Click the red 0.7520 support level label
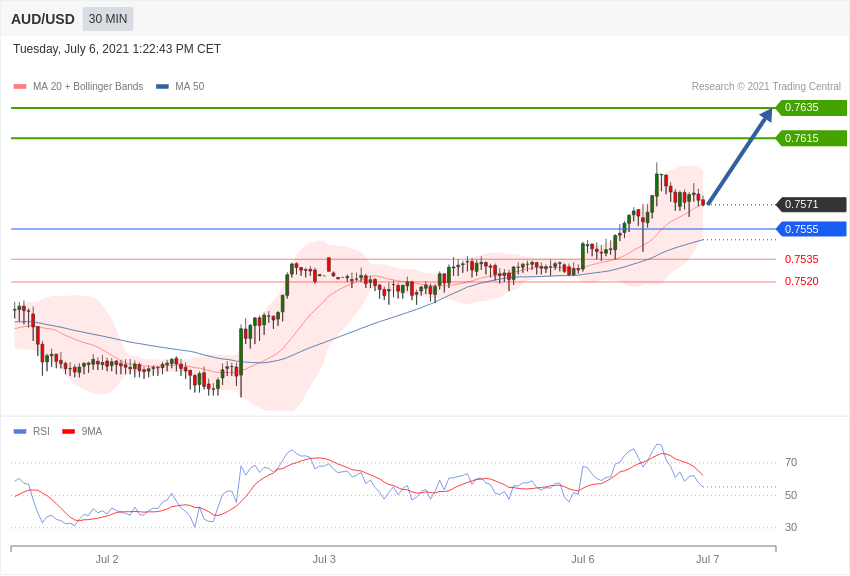This screenshot has height=576, width=850. (x=801, y=282)
